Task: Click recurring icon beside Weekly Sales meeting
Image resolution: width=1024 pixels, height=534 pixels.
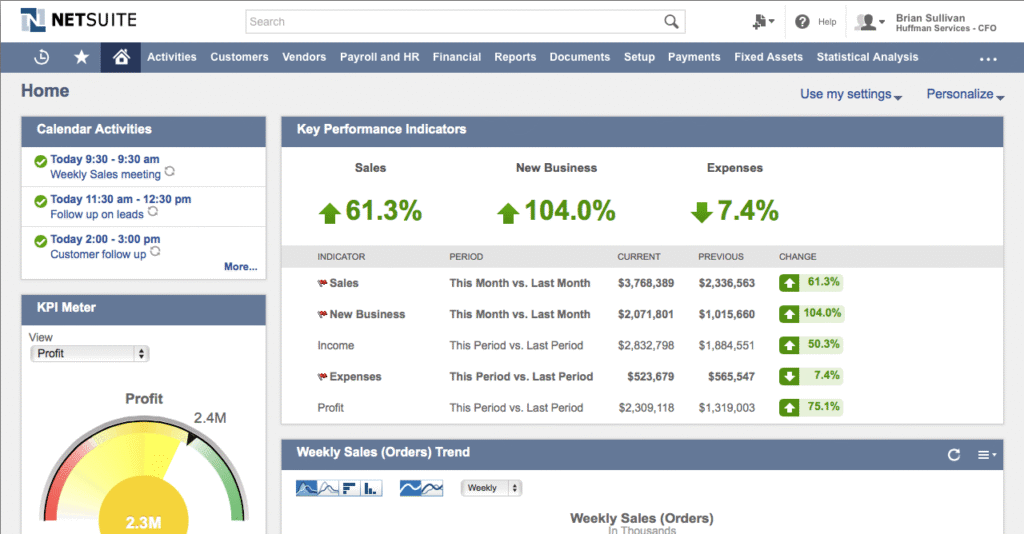Action: click(x=170, y=171)
